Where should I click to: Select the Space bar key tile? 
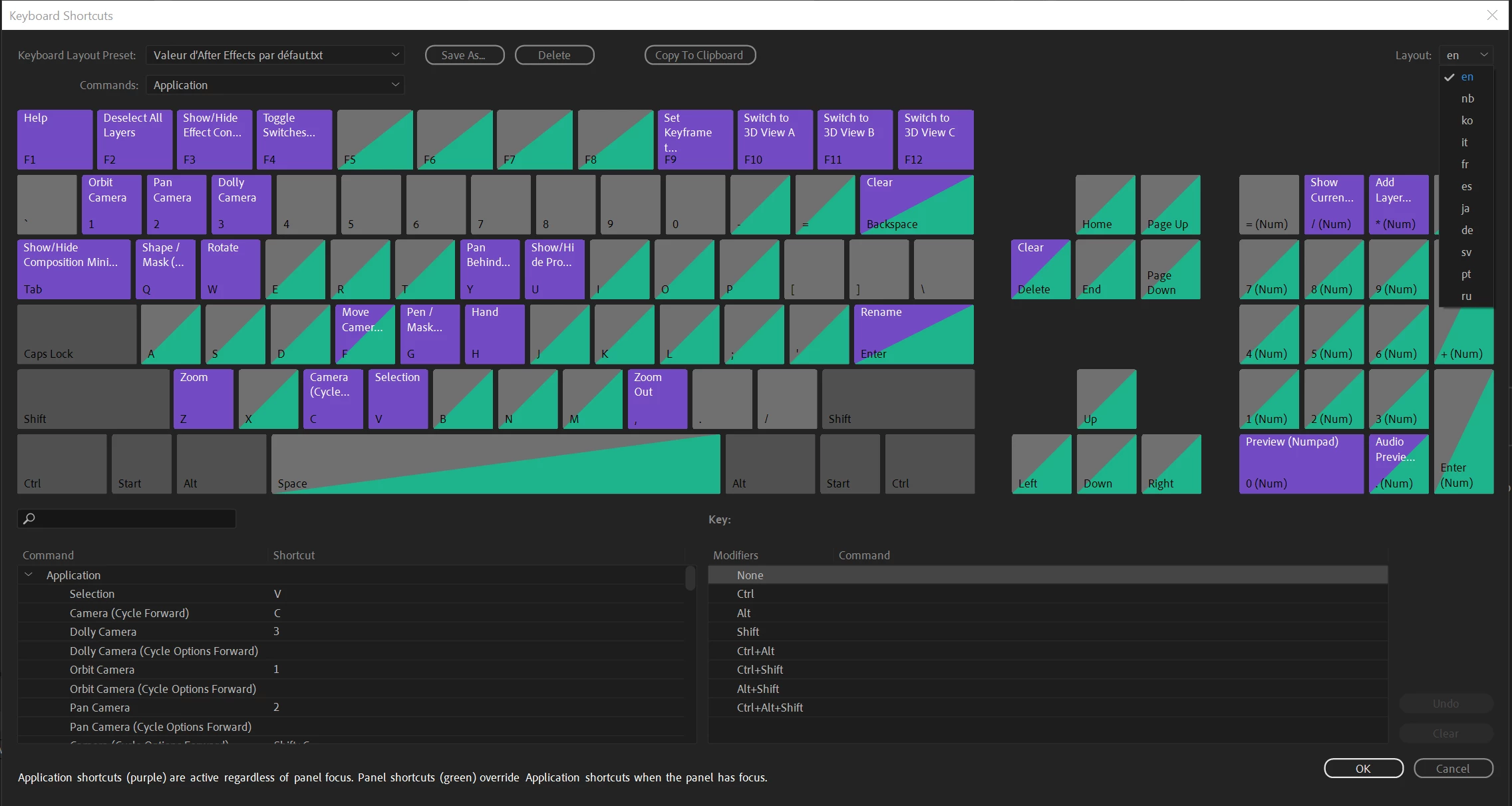496,464
